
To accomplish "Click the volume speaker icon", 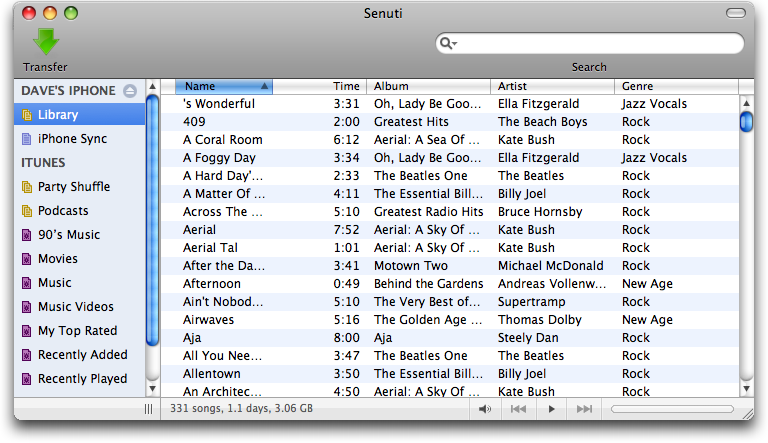I will point(485,409).
